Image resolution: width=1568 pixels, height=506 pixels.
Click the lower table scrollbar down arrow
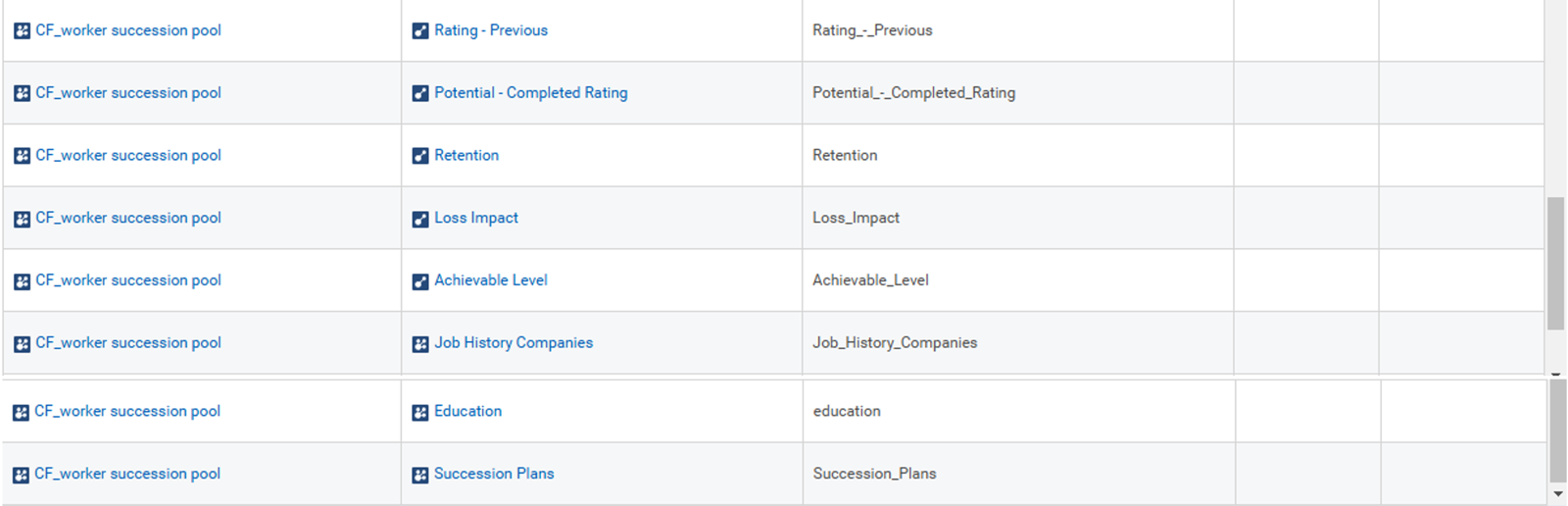1557,494
